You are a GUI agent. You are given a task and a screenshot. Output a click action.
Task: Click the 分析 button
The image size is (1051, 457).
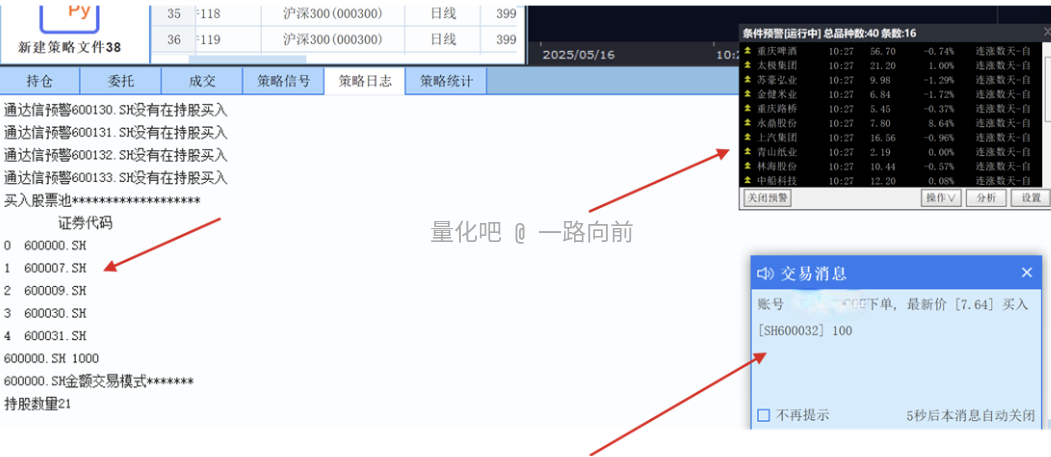[985, 198]
